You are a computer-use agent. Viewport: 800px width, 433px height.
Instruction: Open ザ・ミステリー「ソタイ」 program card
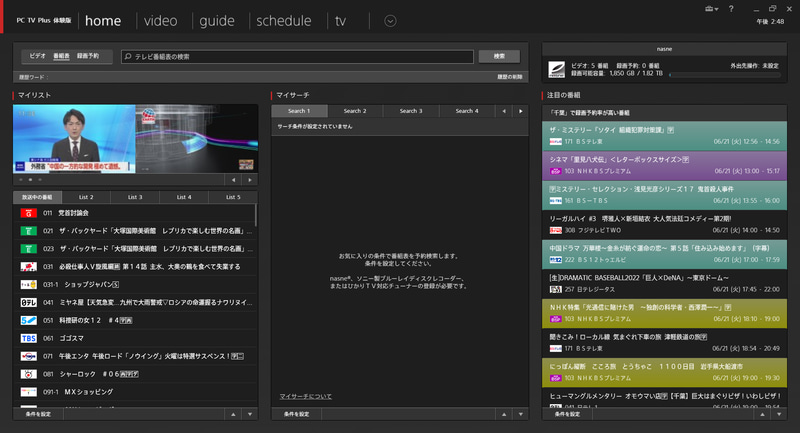[664, 136]
